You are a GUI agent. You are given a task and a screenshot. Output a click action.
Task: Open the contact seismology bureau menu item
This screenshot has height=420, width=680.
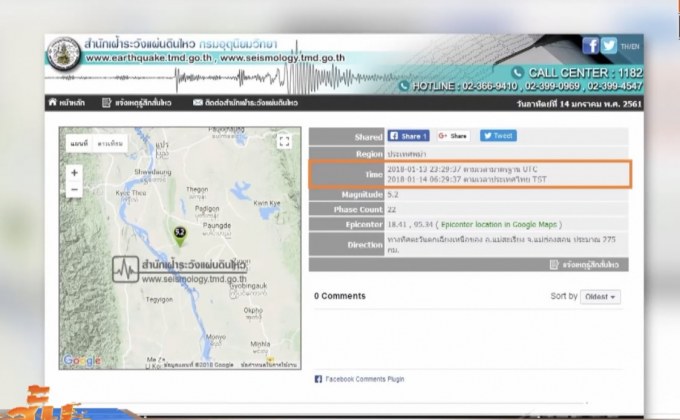234,103
